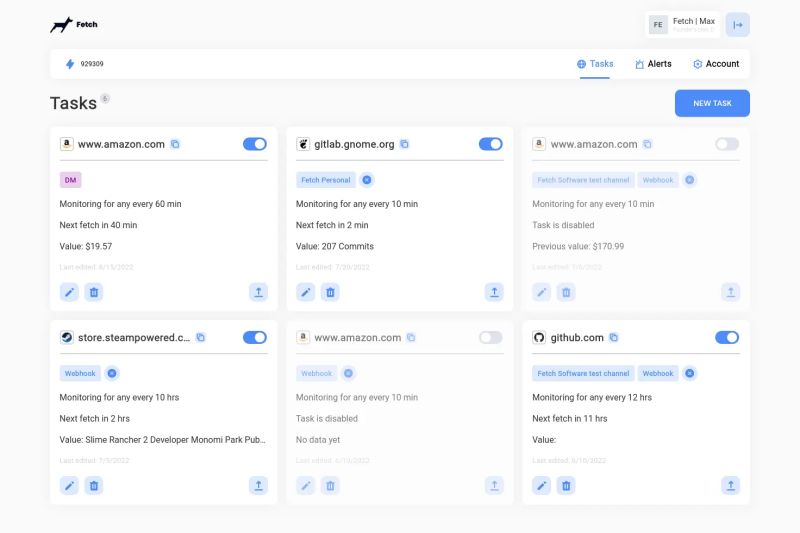Click 'No data yet' text

pyautogui.click(x=318, y=440)
